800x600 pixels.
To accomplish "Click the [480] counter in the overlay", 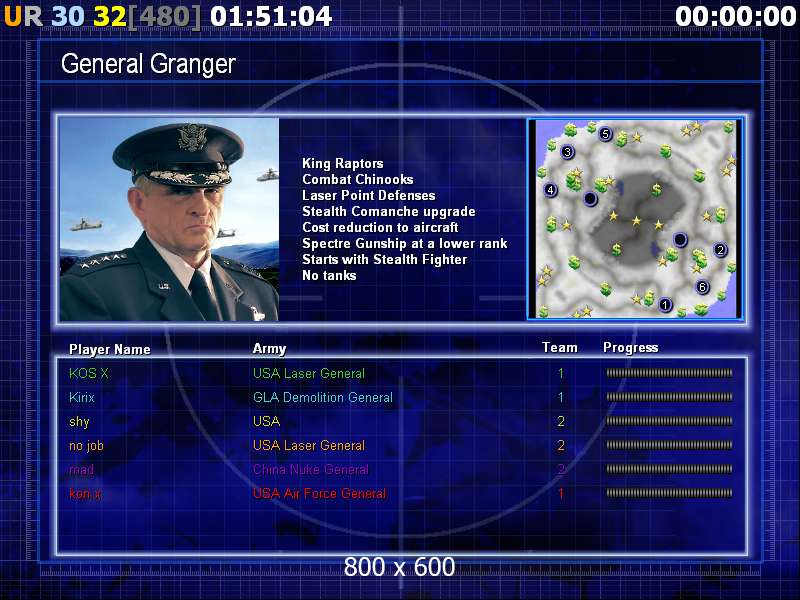I will click(165, 17).
